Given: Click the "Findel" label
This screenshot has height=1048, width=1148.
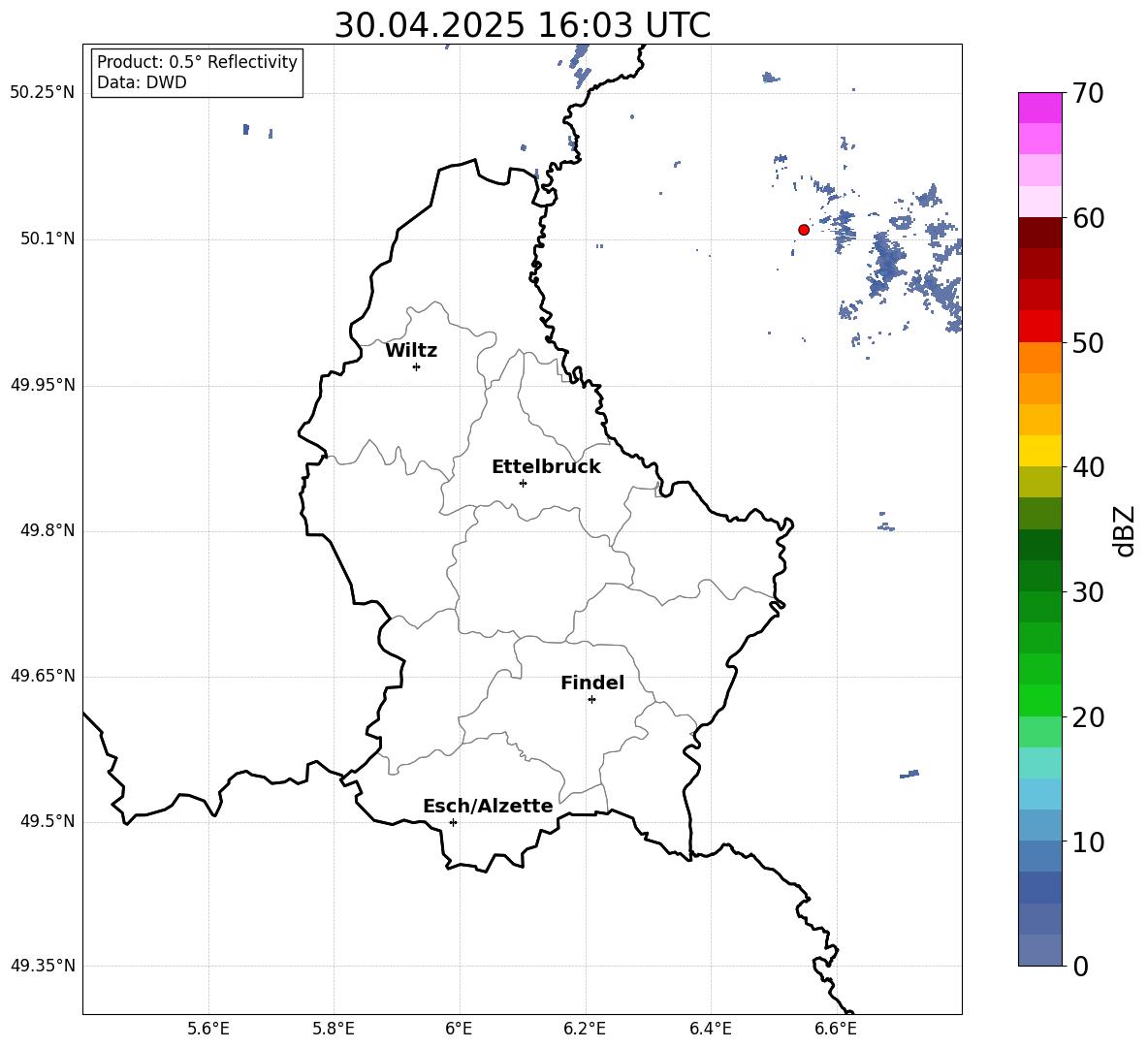Looking at the screenshot, I should pyautogui.click(x=592, y=683).
